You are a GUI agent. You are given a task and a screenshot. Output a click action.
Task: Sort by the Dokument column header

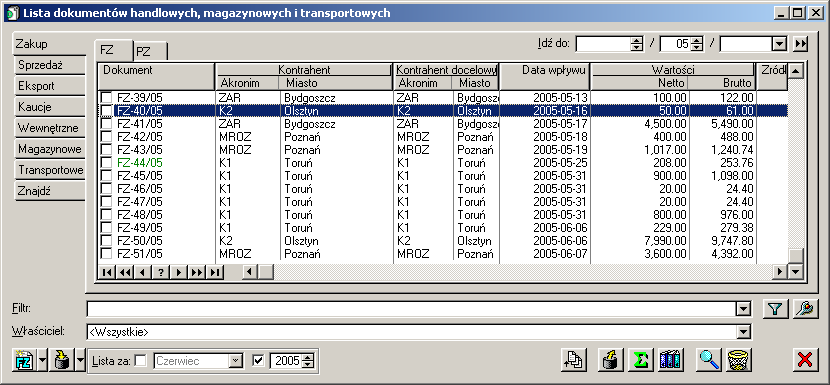(x=157, y=76)
